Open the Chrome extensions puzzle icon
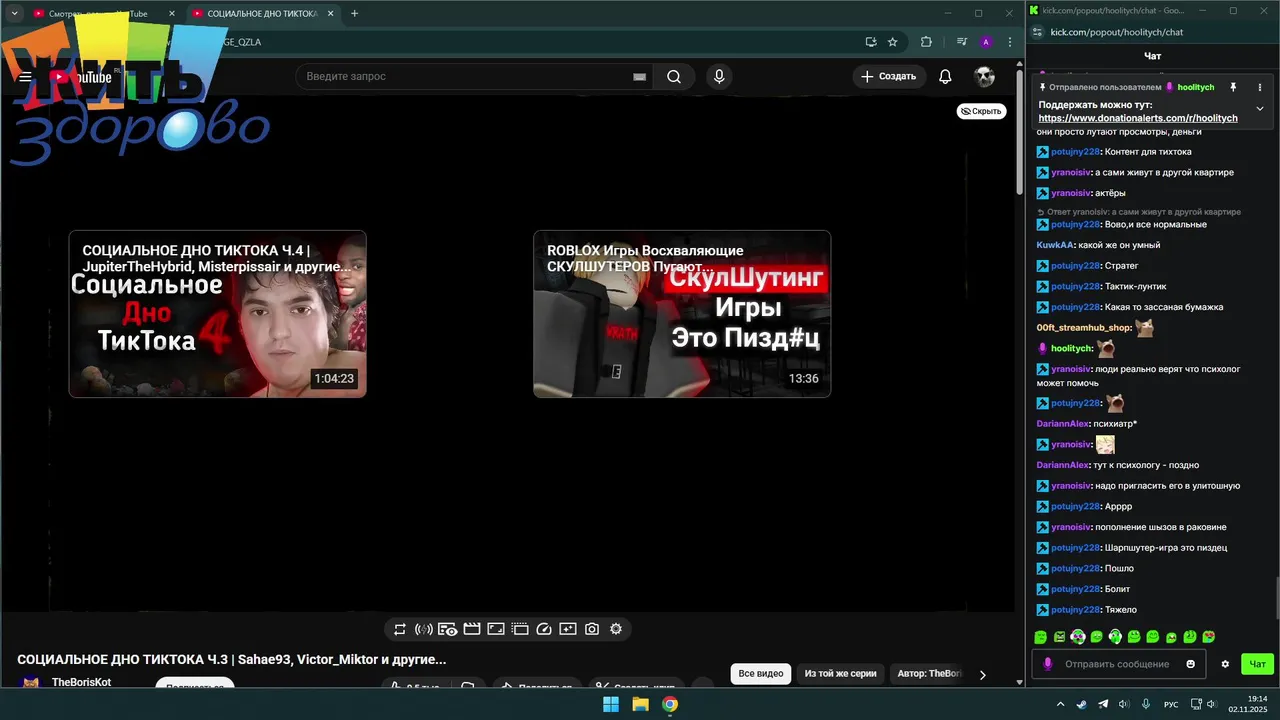The width and height of the screenshot is (1280, 720). click(926, 42)
